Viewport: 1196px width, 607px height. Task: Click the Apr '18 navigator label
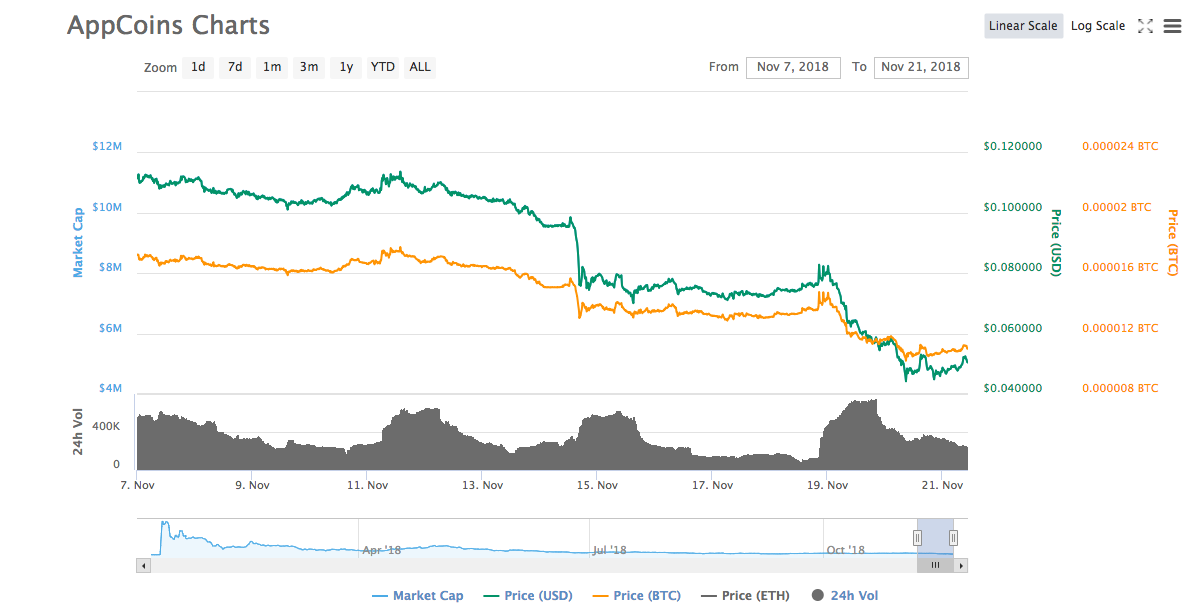click(381, 550)
